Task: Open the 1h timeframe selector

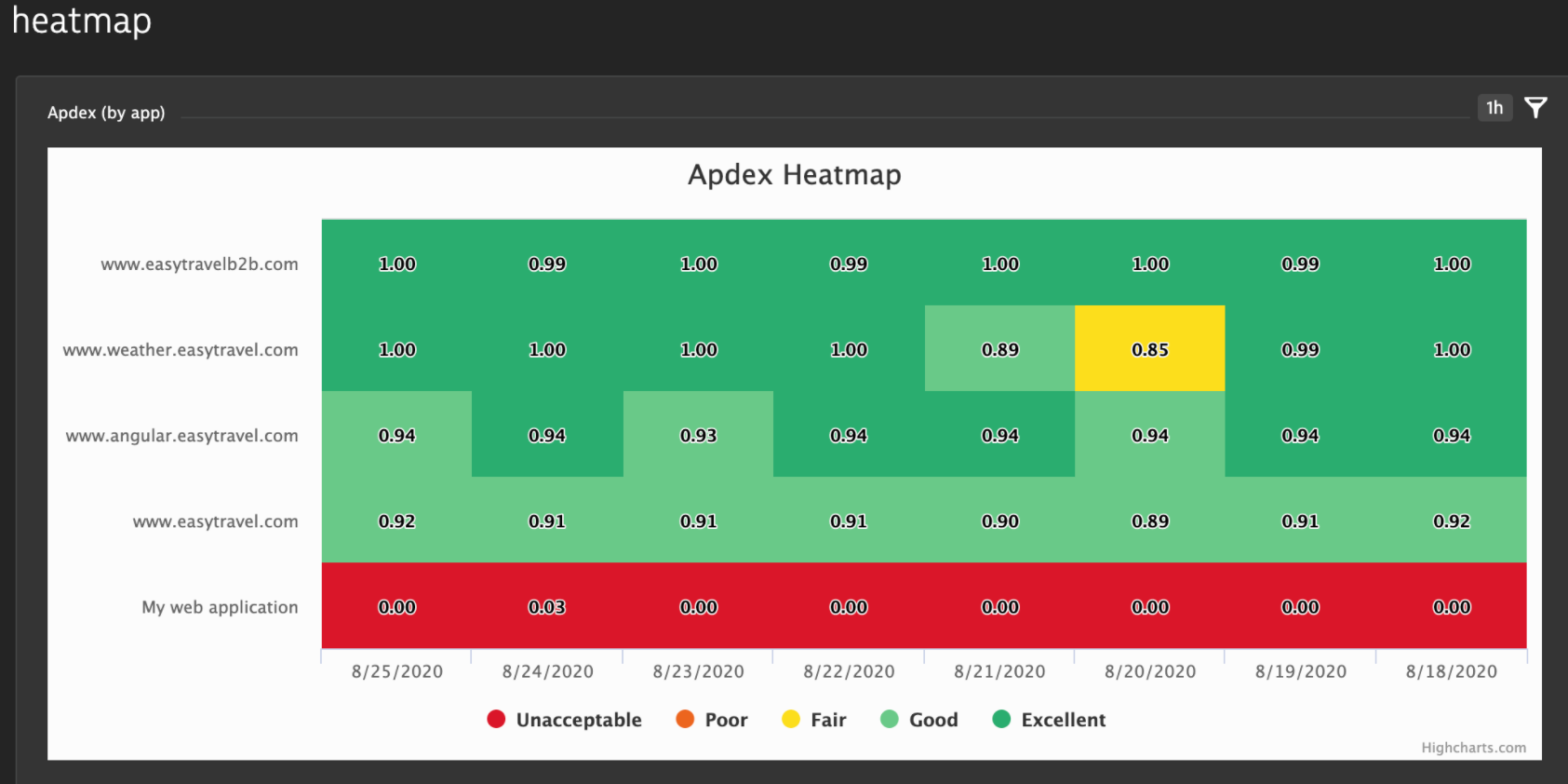Action: pos(1494,108)
